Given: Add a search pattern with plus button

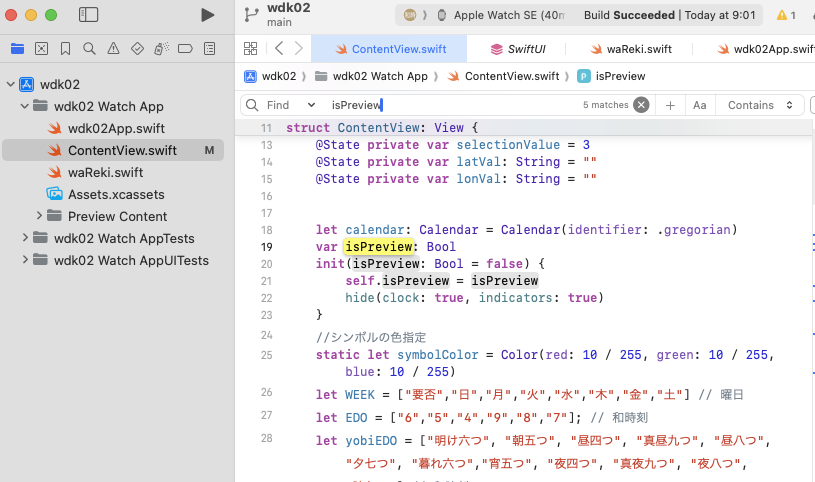Looking at the screenshot, I should [x=671, y=105].
